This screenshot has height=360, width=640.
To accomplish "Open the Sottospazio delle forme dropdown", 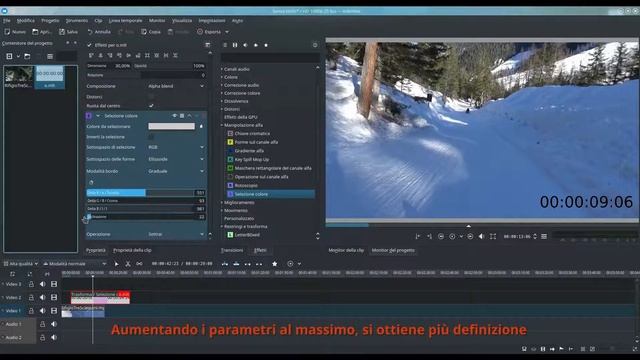I will (x=176, y=159).
